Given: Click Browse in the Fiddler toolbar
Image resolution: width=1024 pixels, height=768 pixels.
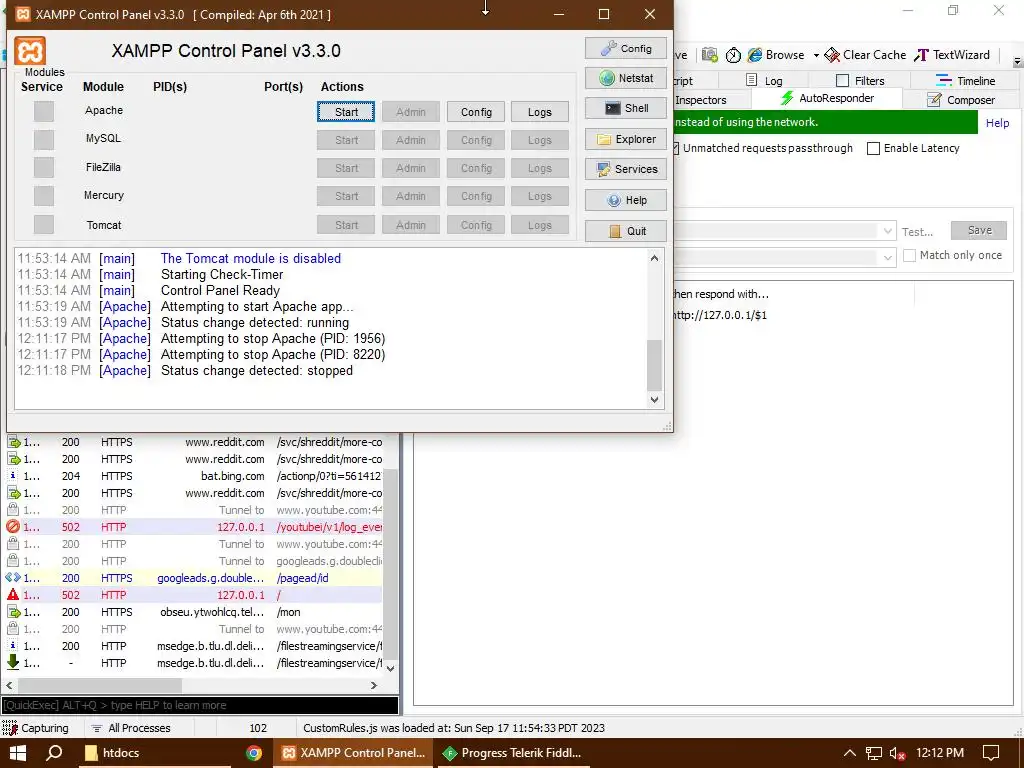Looking at the screenshot, I should click(776, 55).
